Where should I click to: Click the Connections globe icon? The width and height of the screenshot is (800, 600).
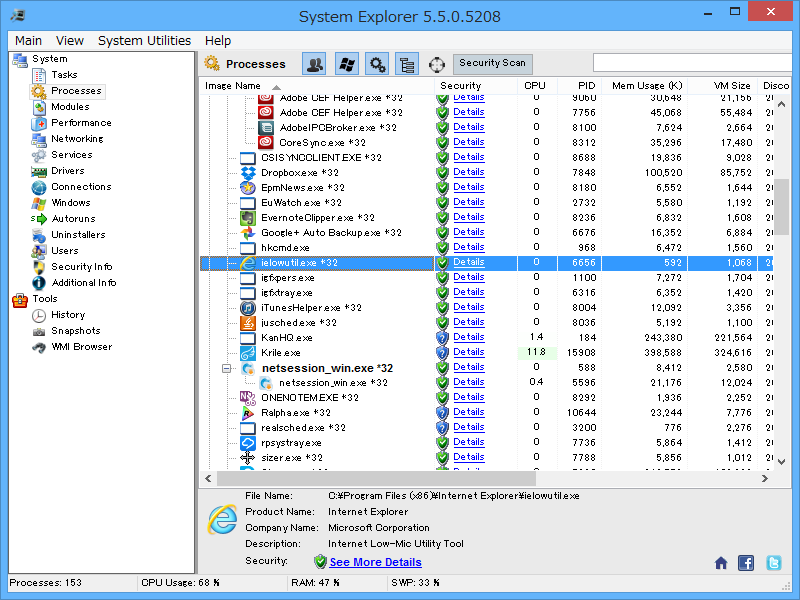click(39, 187)
